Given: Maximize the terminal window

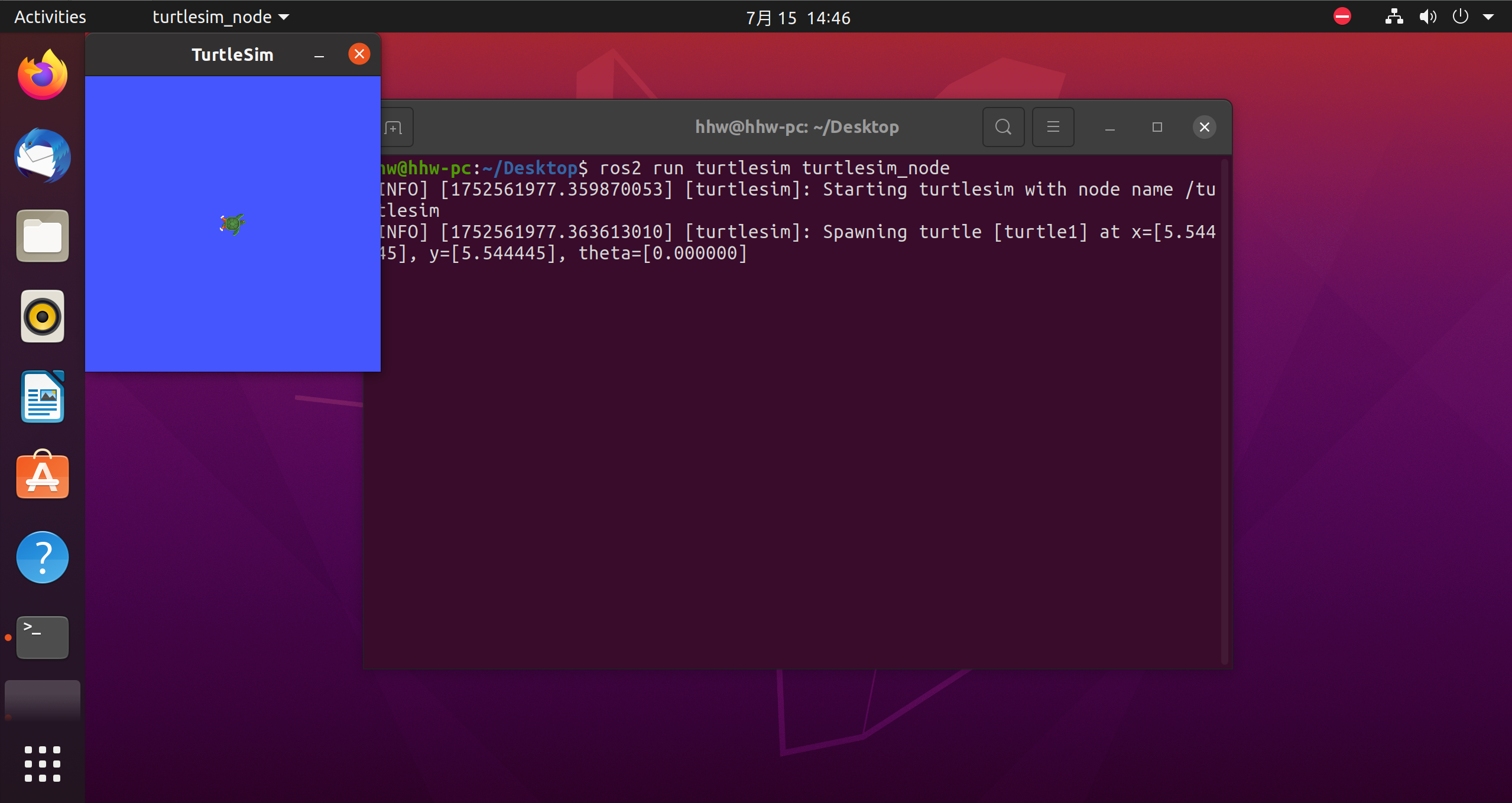Looking at the screenshot, I should point(1157,127).
